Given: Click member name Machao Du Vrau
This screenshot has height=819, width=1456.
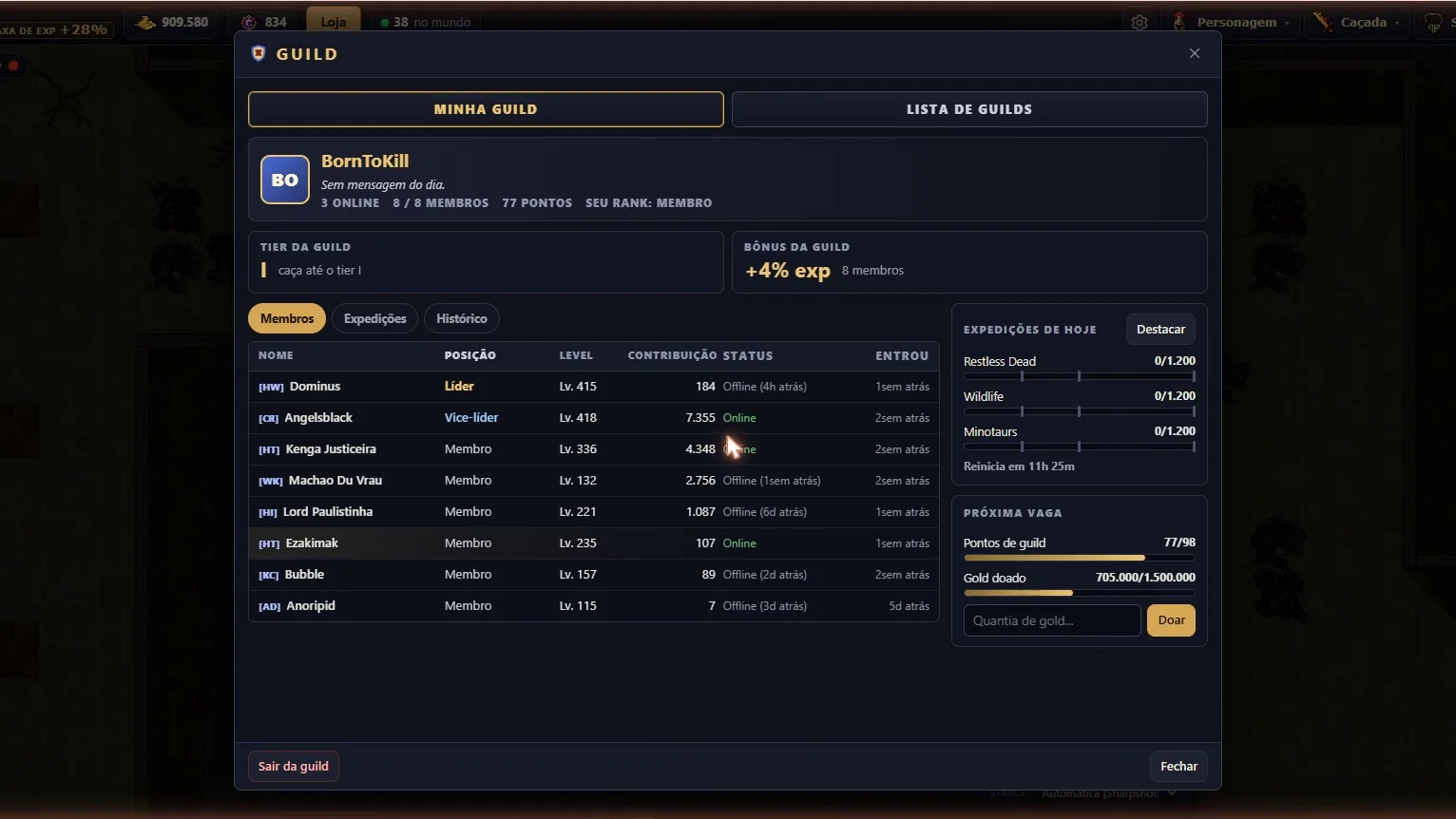Looking at the screenshot, I should [x=335, y=481].
